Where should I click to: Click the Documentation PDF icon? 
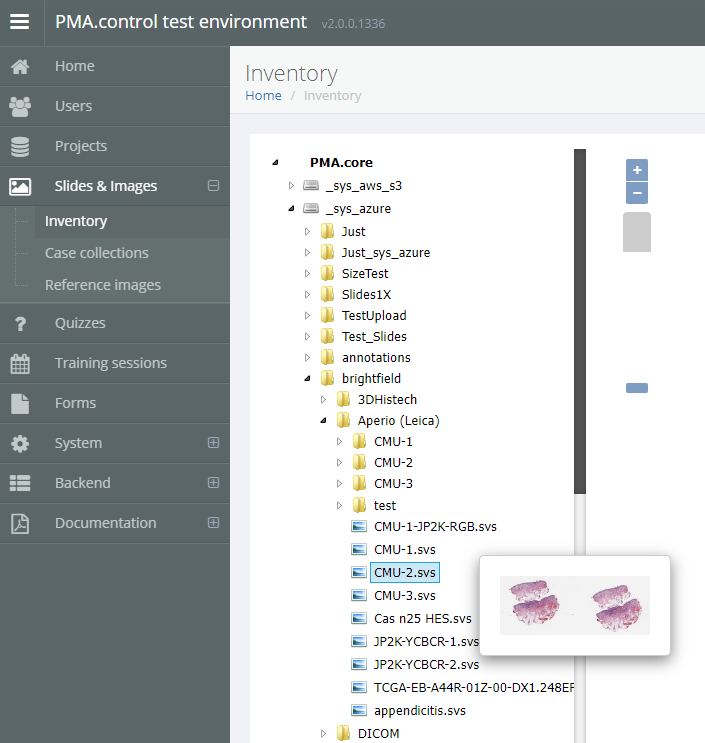point(20,523)
